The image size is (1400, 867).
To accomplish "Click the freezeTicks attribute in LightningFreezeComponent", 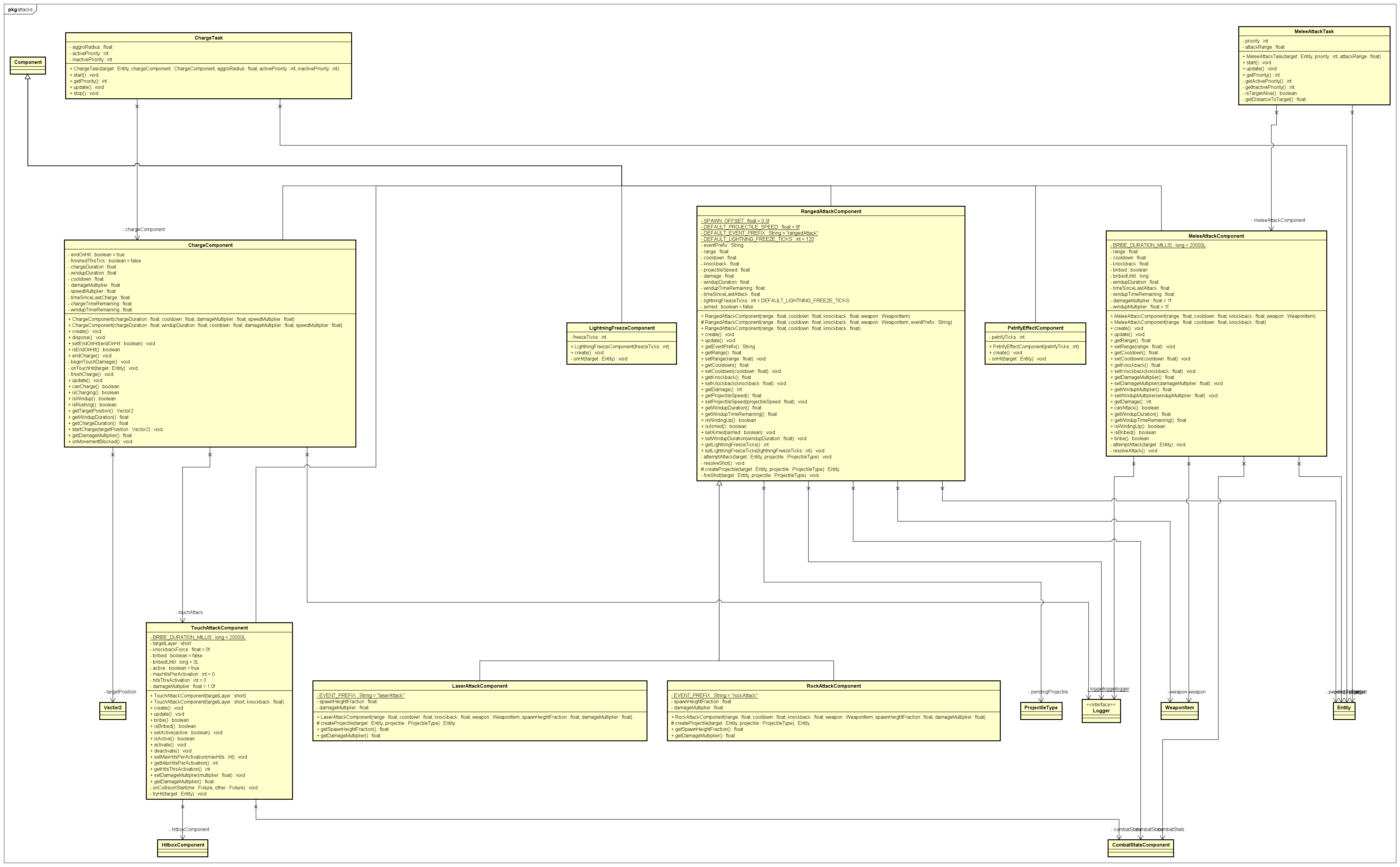I will click(x=589, y=337).
